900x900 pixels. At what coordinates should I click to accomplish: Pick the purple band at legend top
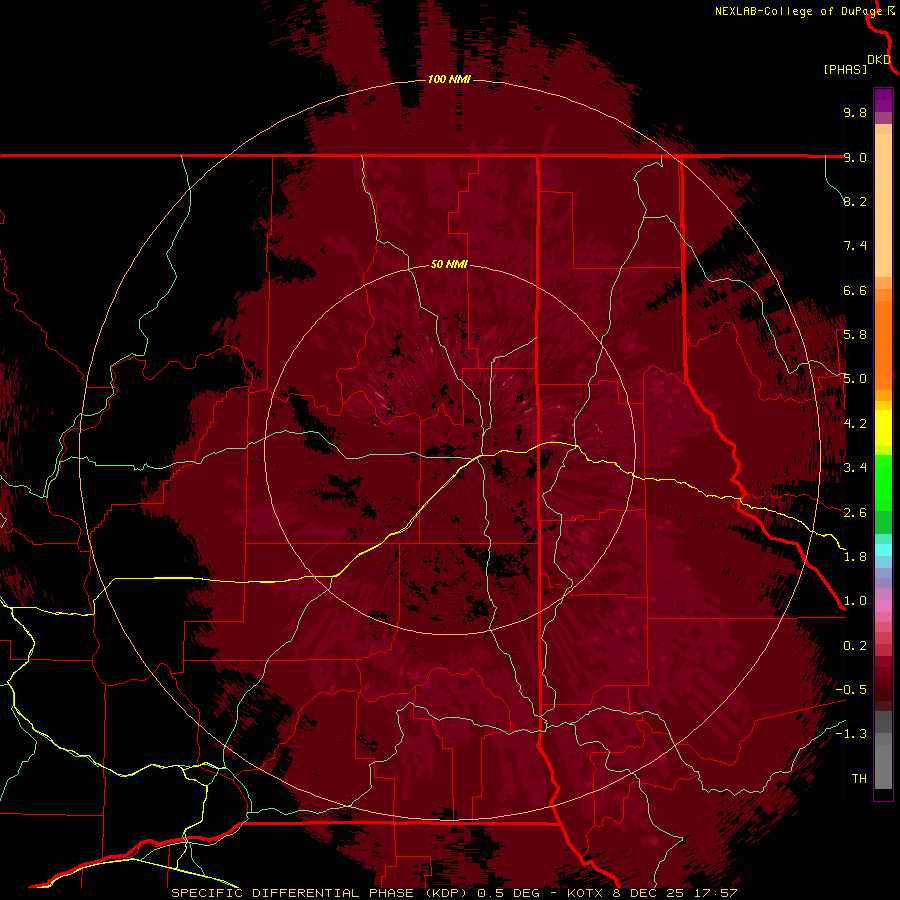point(883,100)
